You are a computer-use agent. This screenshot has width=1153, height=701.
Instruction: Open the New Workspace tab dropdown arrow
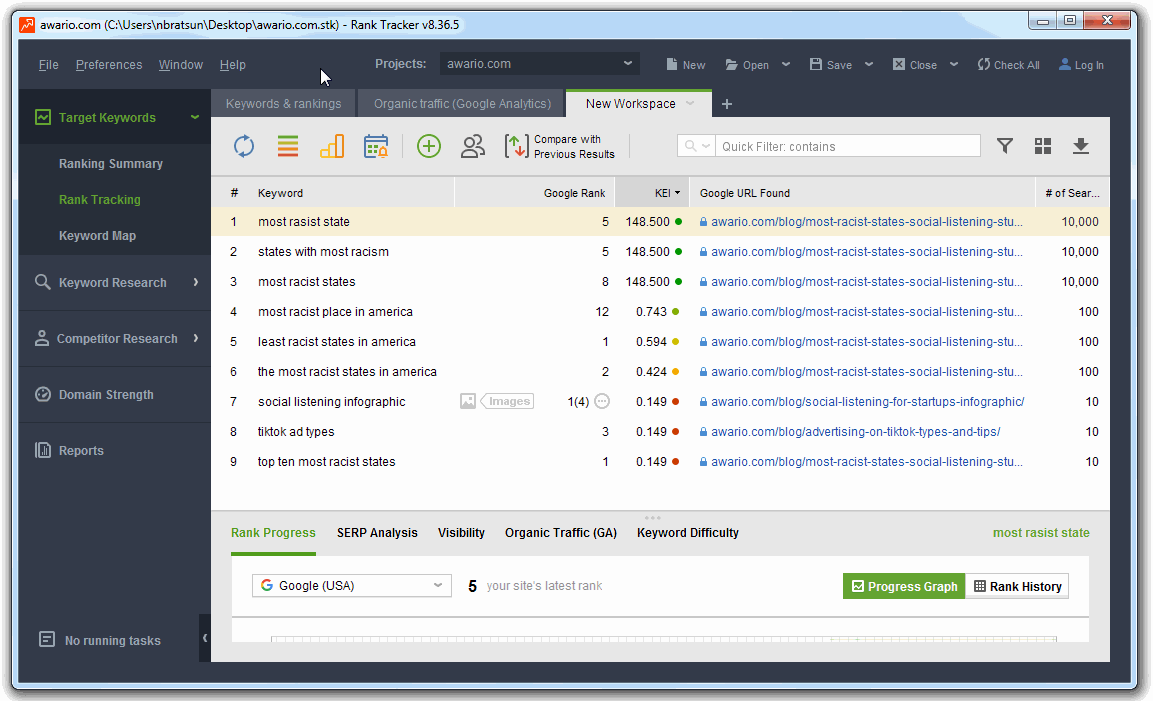pos(690,103)
